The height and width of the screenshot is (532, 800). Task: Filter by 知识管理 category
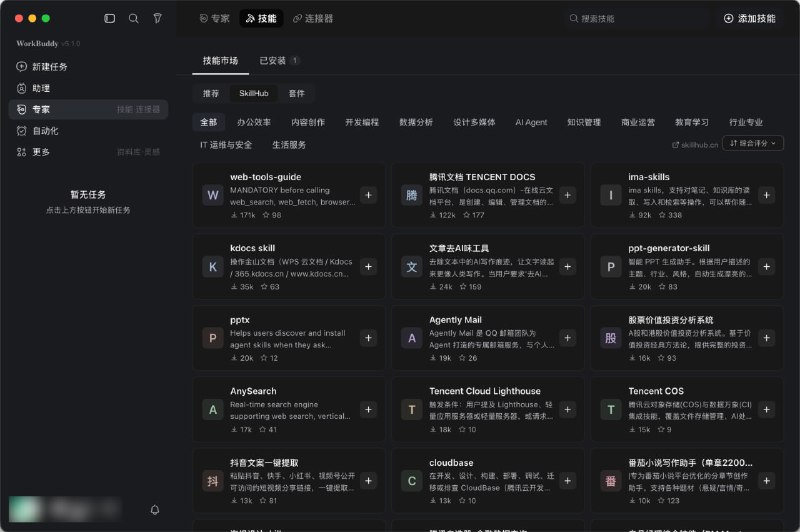[584, 122]
